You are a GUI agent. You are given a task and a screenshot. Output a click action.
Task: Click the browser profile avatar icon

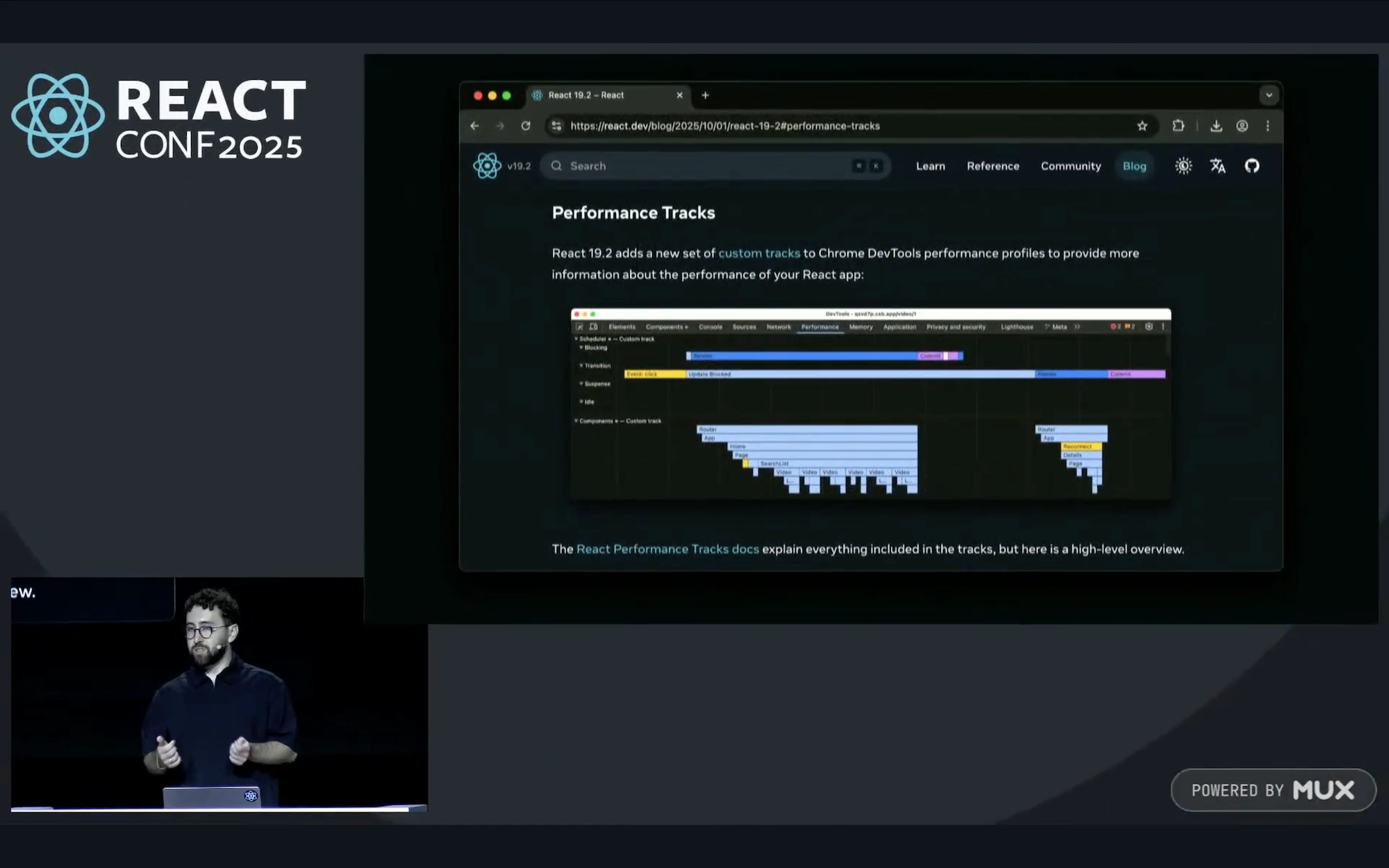(x=1242, y=126)
